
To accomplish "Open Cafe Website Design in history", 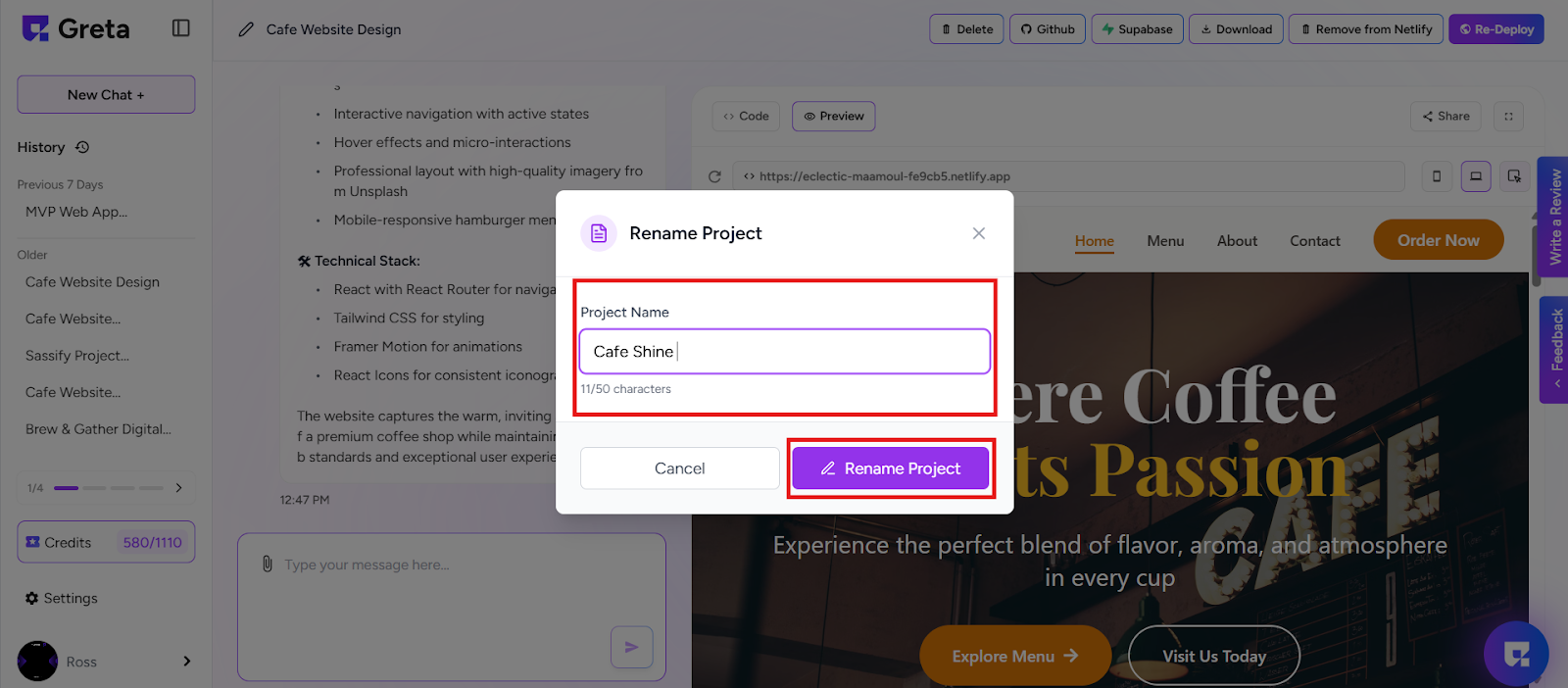I will [x=92, y=282].
